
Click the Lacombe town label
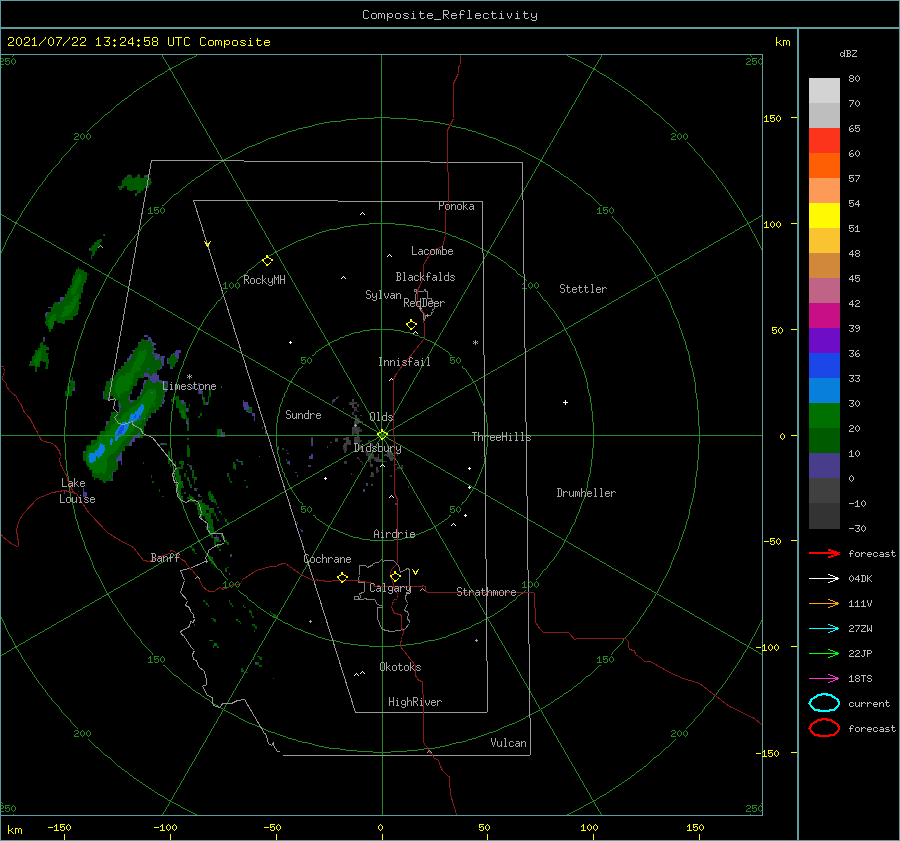432,251
